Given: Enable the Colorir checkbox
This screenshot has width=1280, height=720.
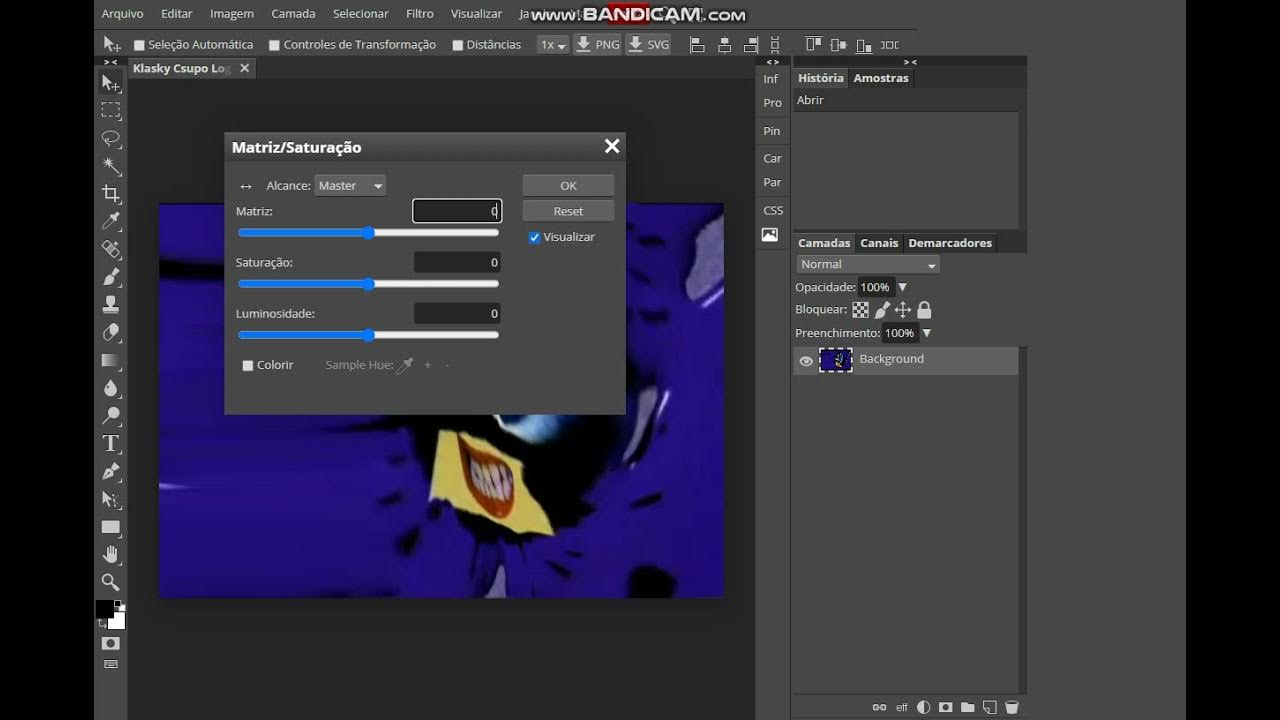Looking at the screenshot, I should [x=248, y=365].
